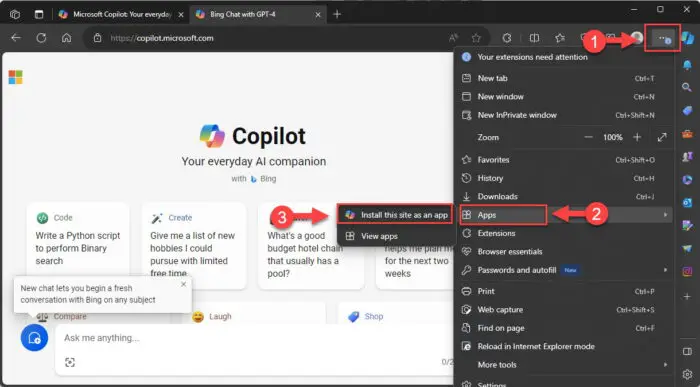
Task: Select Reload in Internet Explorer mode
Action: (564, 346)
